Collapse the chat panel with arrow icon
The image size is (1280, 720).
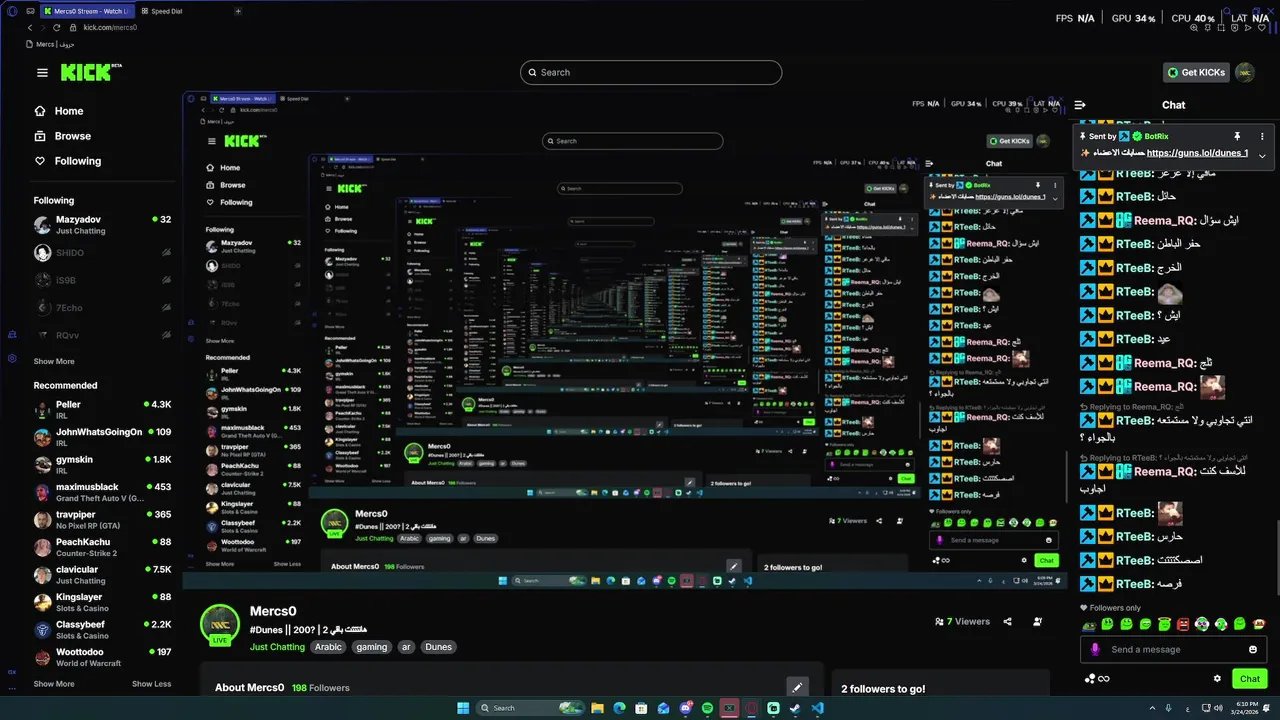pos(1080,104)
